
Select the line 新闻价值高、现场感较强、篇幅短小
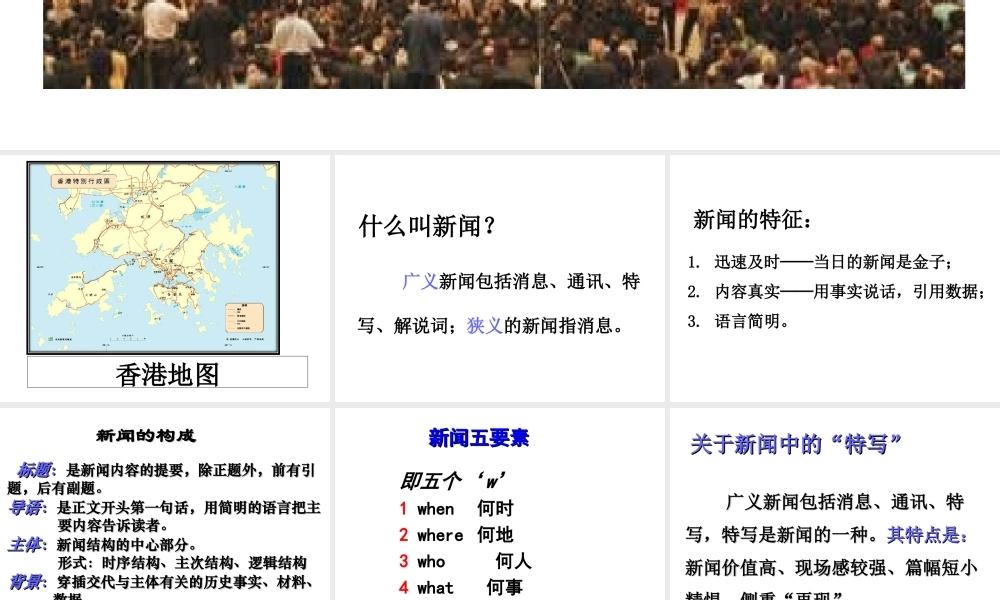(832, 567)
